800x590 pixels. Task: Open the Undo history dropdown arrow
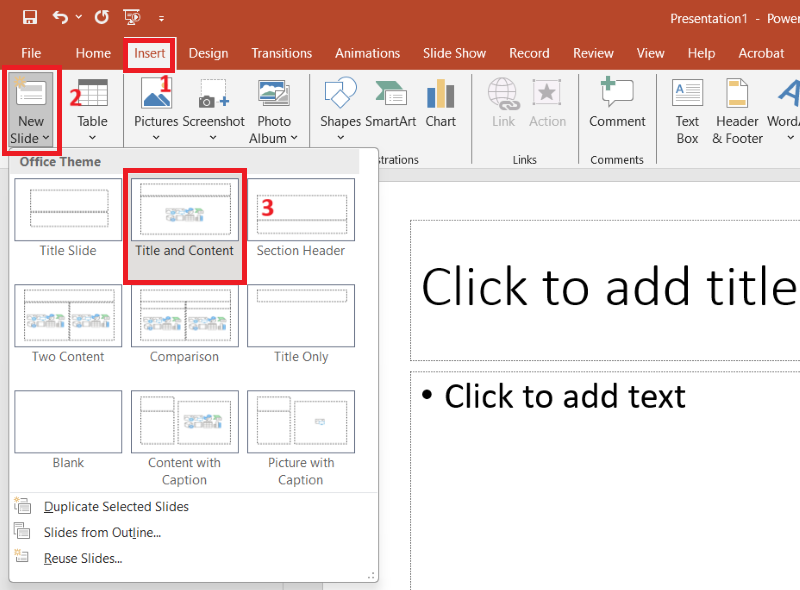[x=79, y=17]
